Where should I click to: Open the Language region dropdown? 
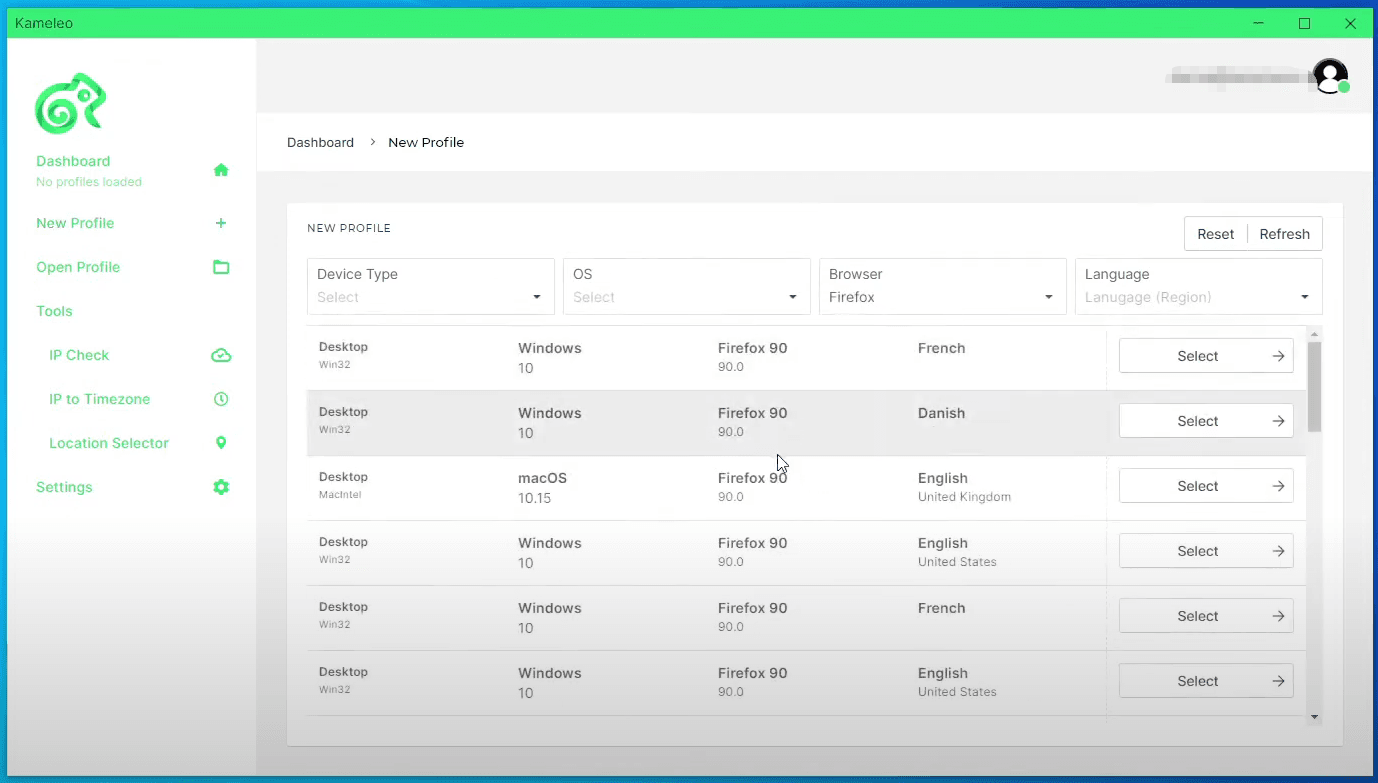pyautogui.click(x=1198, y=287)
